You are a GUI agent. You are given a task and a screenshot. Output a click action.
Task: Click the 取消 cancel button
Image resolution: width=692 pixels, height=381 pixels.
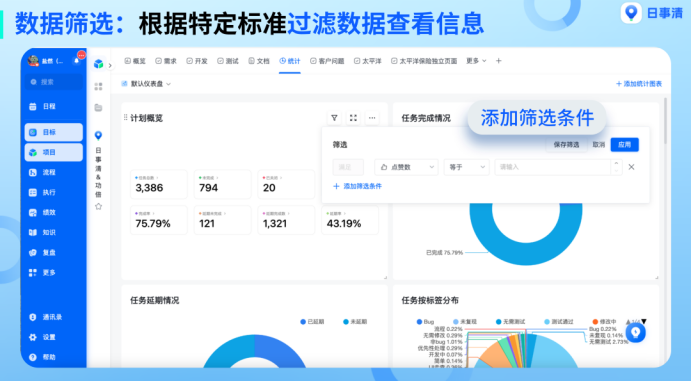coord(598,144)
